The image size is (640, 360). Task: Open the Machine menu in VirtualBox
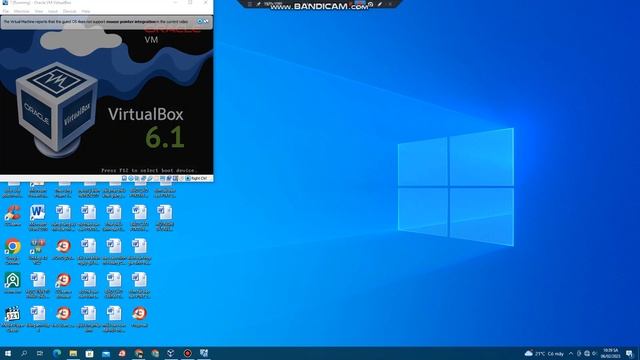[x=22, y=11]
